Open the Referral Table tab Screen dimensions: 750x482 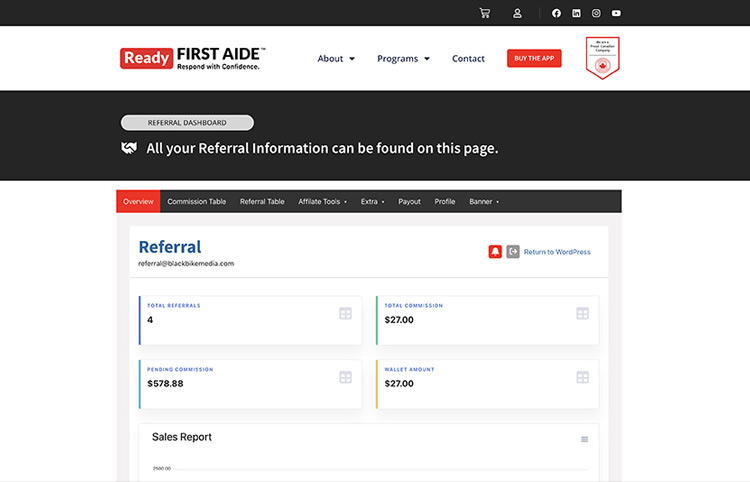[262, 202]
